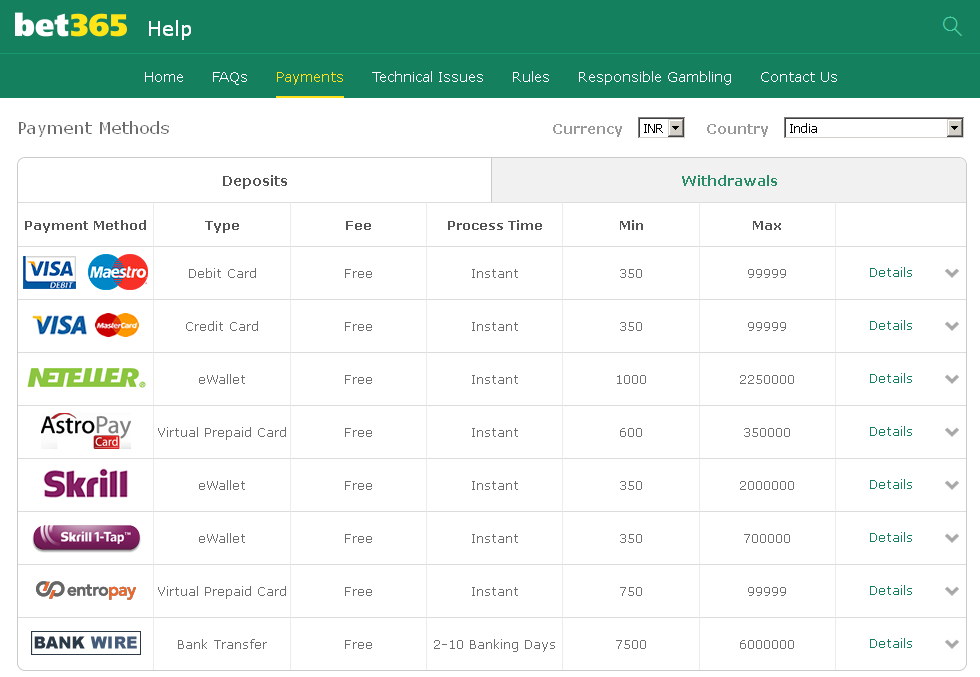Viewport: 980px width, 677px height.
Task: Open Details link for Neteller
Action: pyautogui.click(x=891, y=379)
